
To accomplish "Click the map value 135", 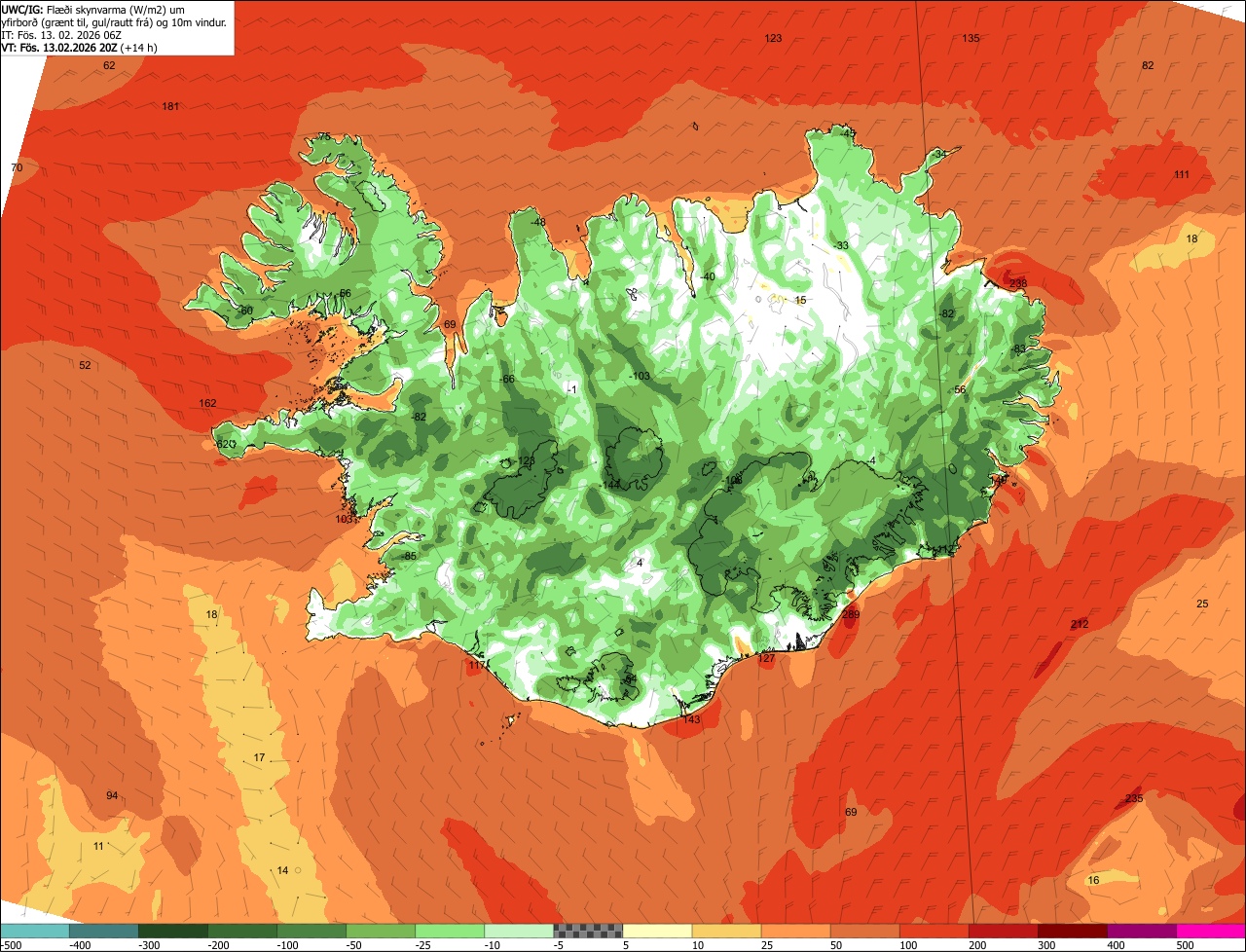I will (971, 38).
